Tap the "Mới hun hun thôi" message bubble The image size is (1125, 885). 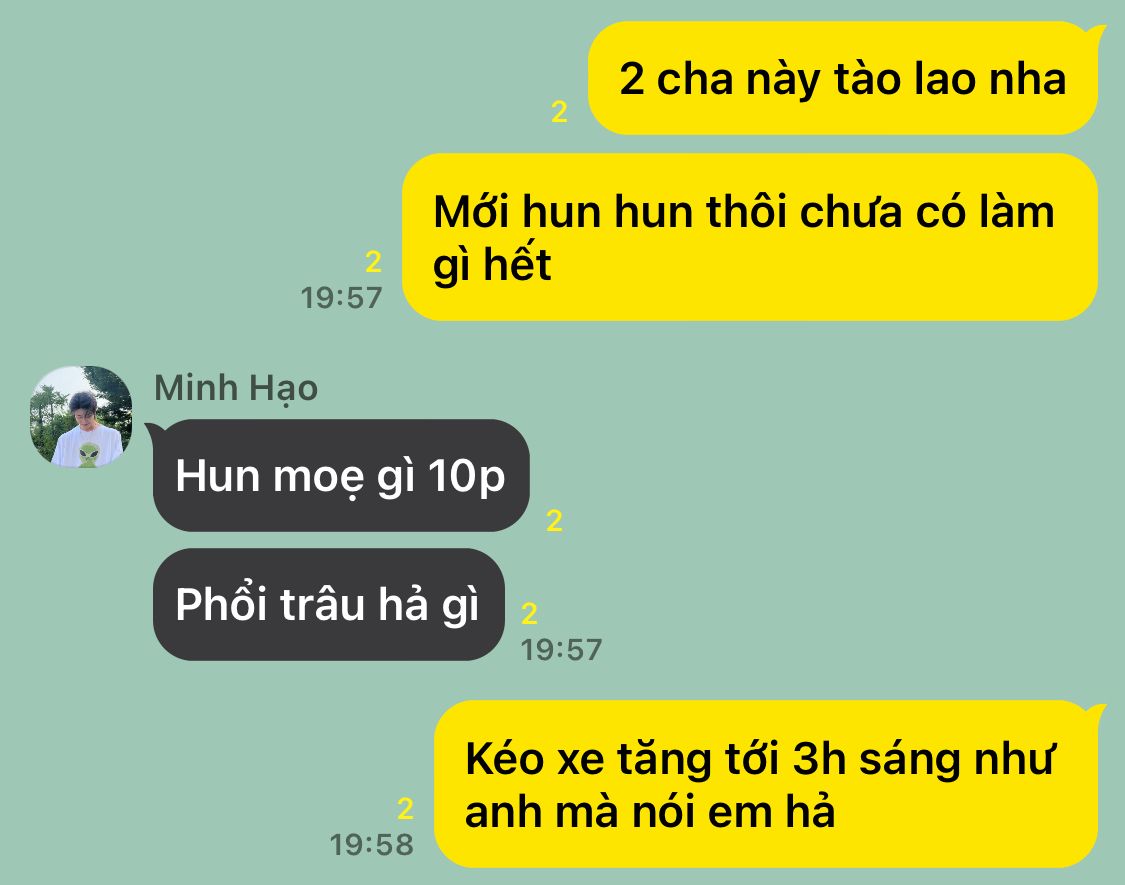pos(750,237)
